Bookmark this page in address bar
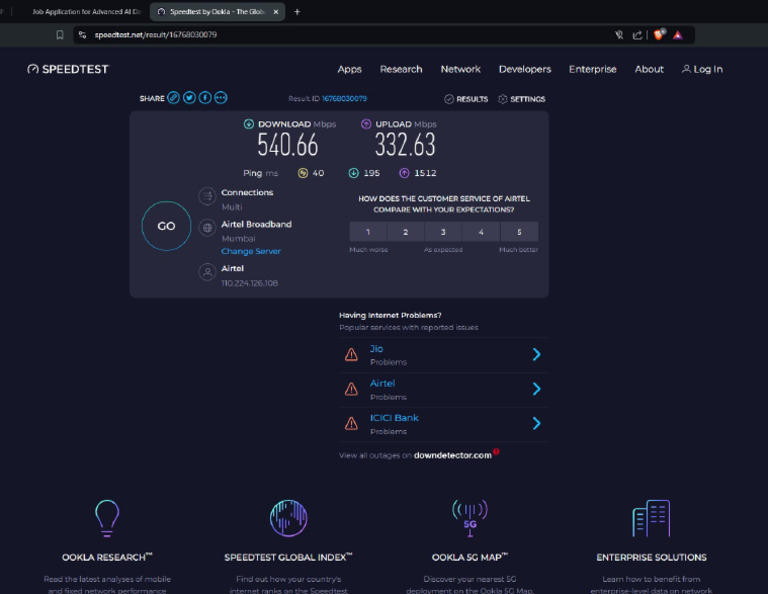 click(x=60, y=34)
